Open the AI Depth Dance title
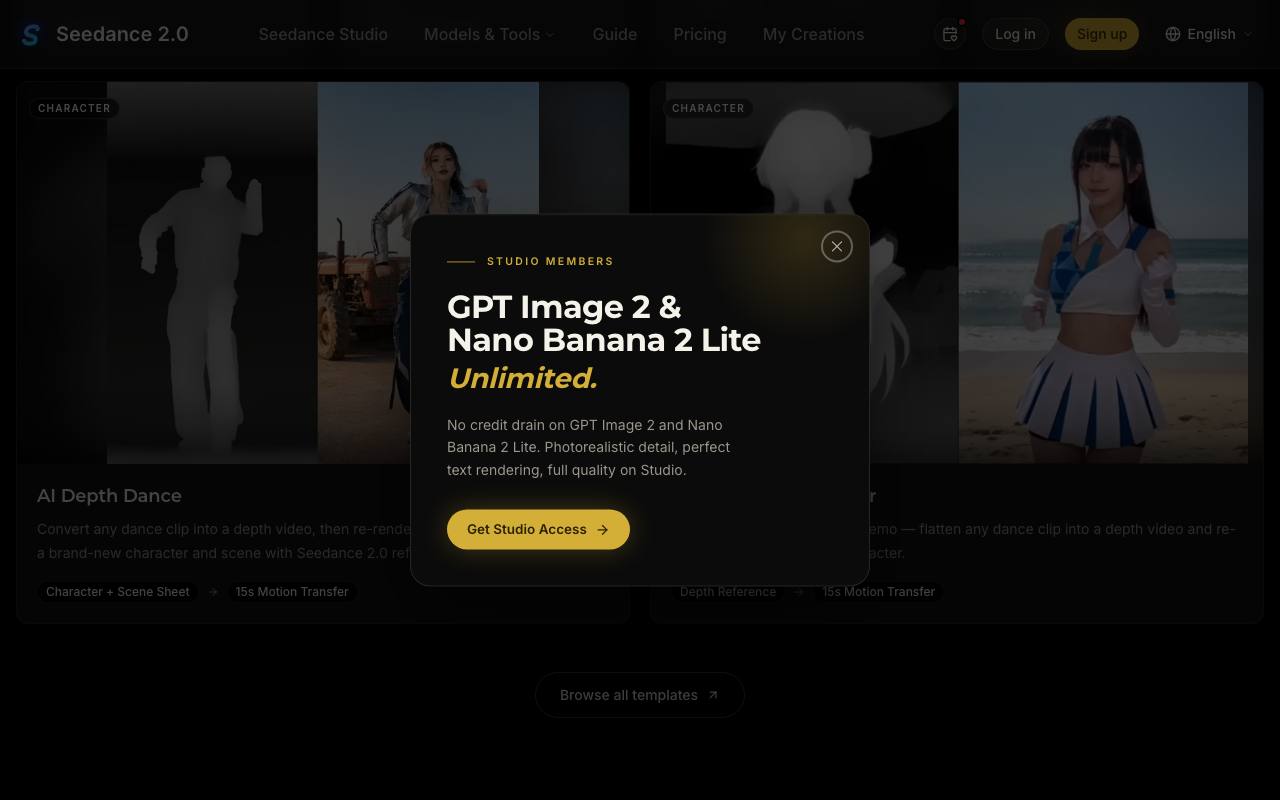Viewport: 1280px width, 800px height. click(109, 496)
